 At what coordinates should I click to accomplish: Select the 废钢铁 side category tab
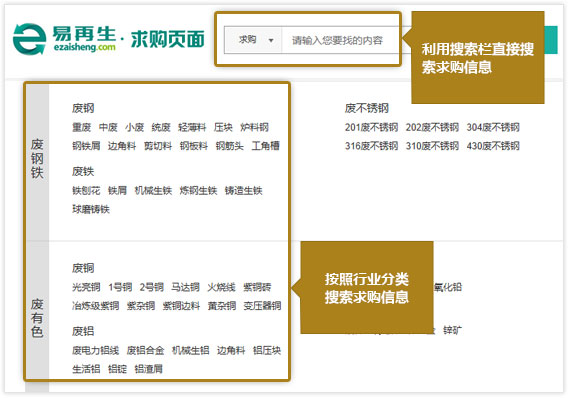(37, 159)
